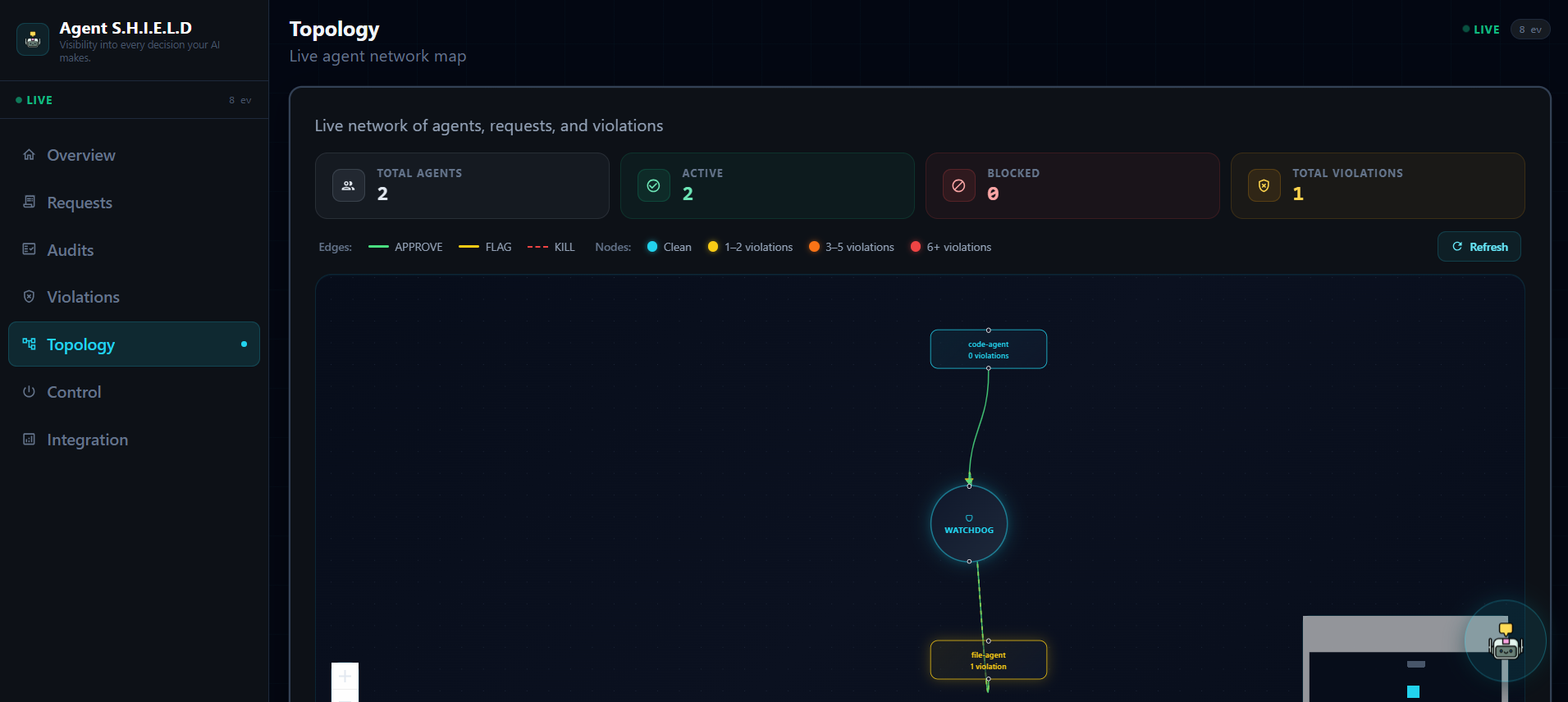Open the Violations page
This screenshot has height=702, width=1568.
pos(134,297)
